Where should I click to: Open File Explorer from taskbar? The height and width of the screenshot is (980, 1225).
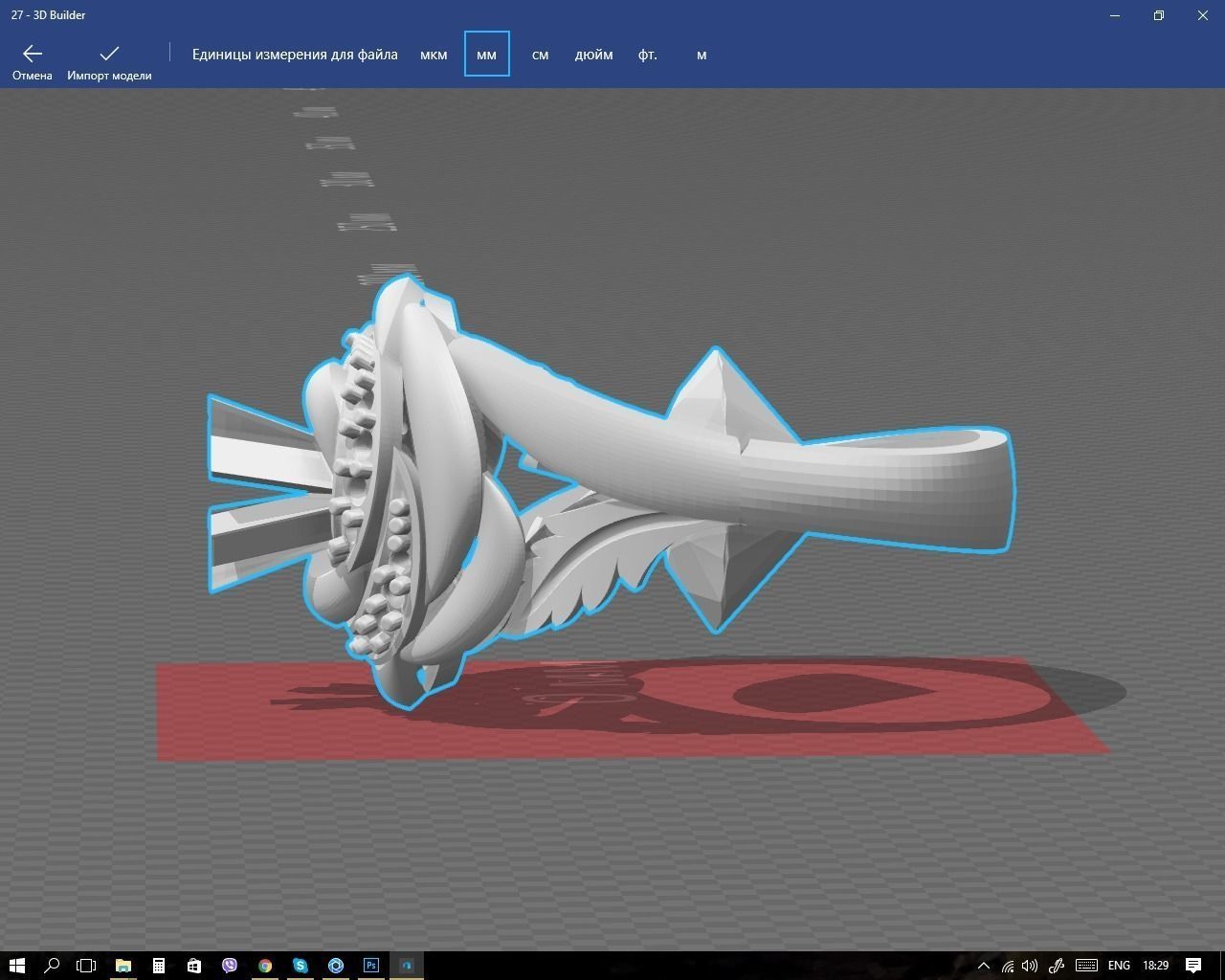[x=122, y=965]
